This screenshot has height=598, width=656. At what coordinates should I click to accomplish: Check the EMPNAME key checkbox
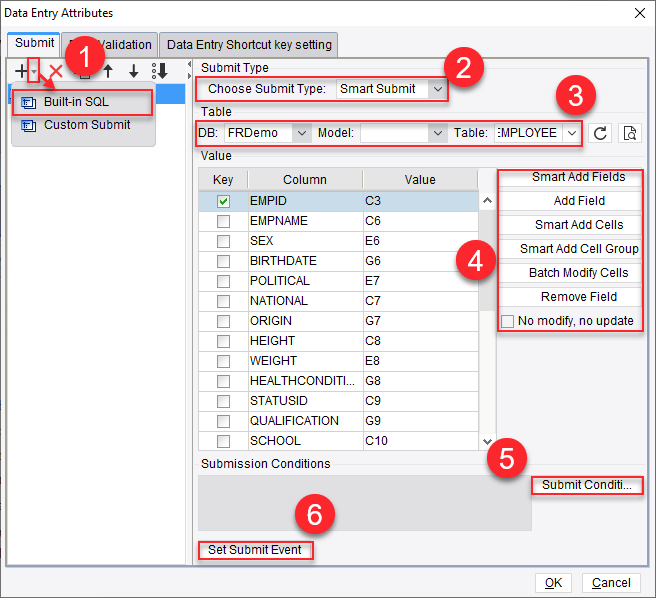coord(223,221)
